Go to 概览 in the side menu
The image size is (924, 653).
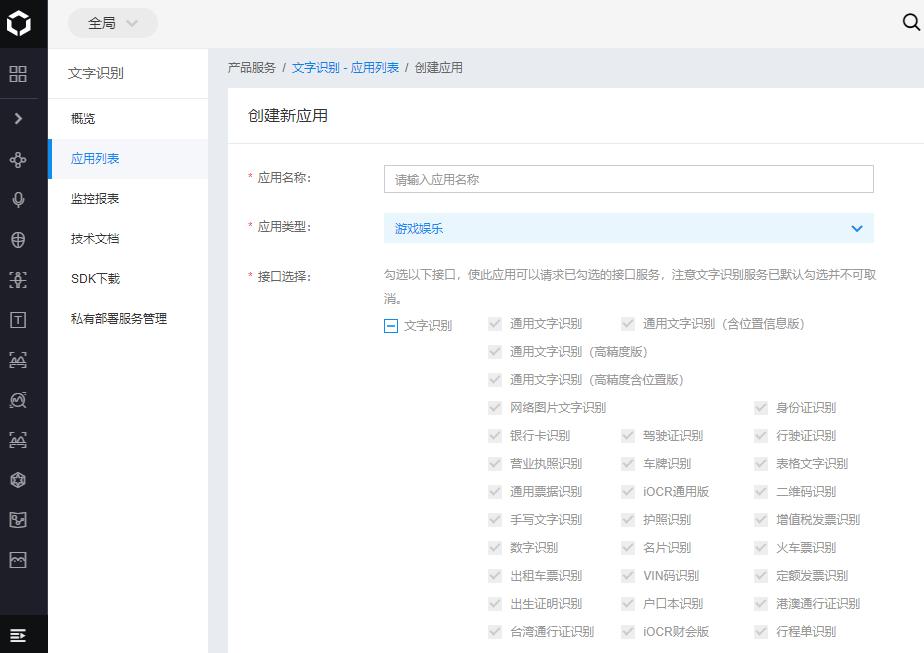pyautogui.click(x=128, y=118)
